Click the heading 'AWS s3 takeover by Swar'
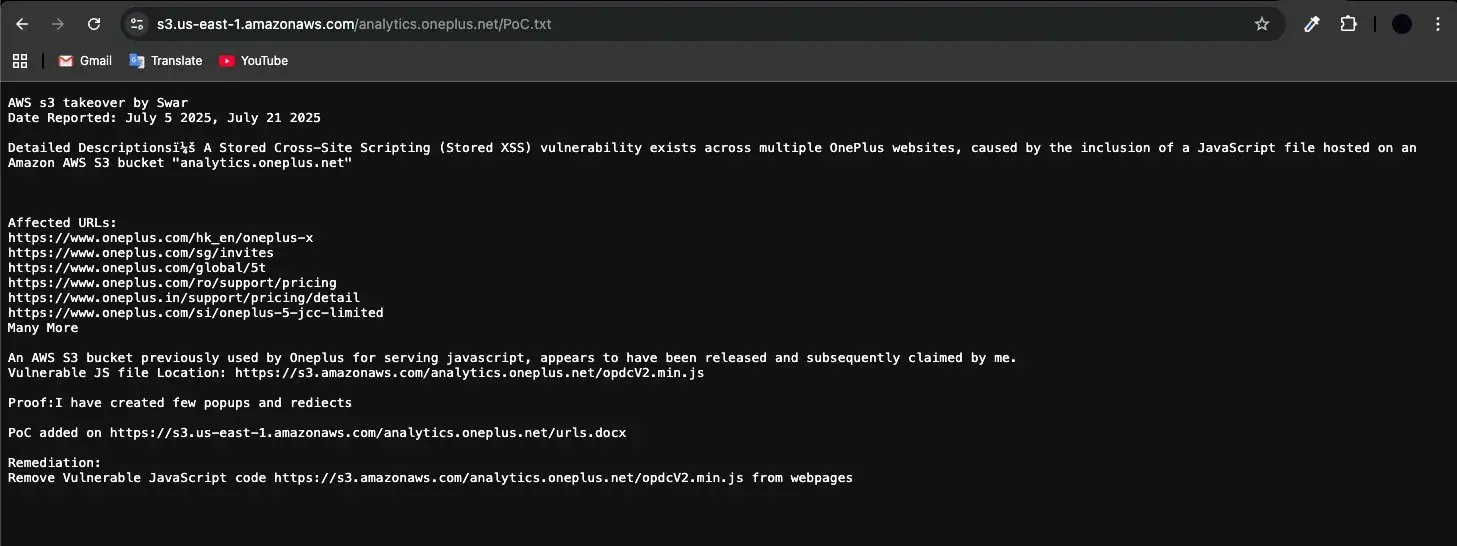This screenshot has height=546, width=1457. pyautogui.click(x=98, y=103)
